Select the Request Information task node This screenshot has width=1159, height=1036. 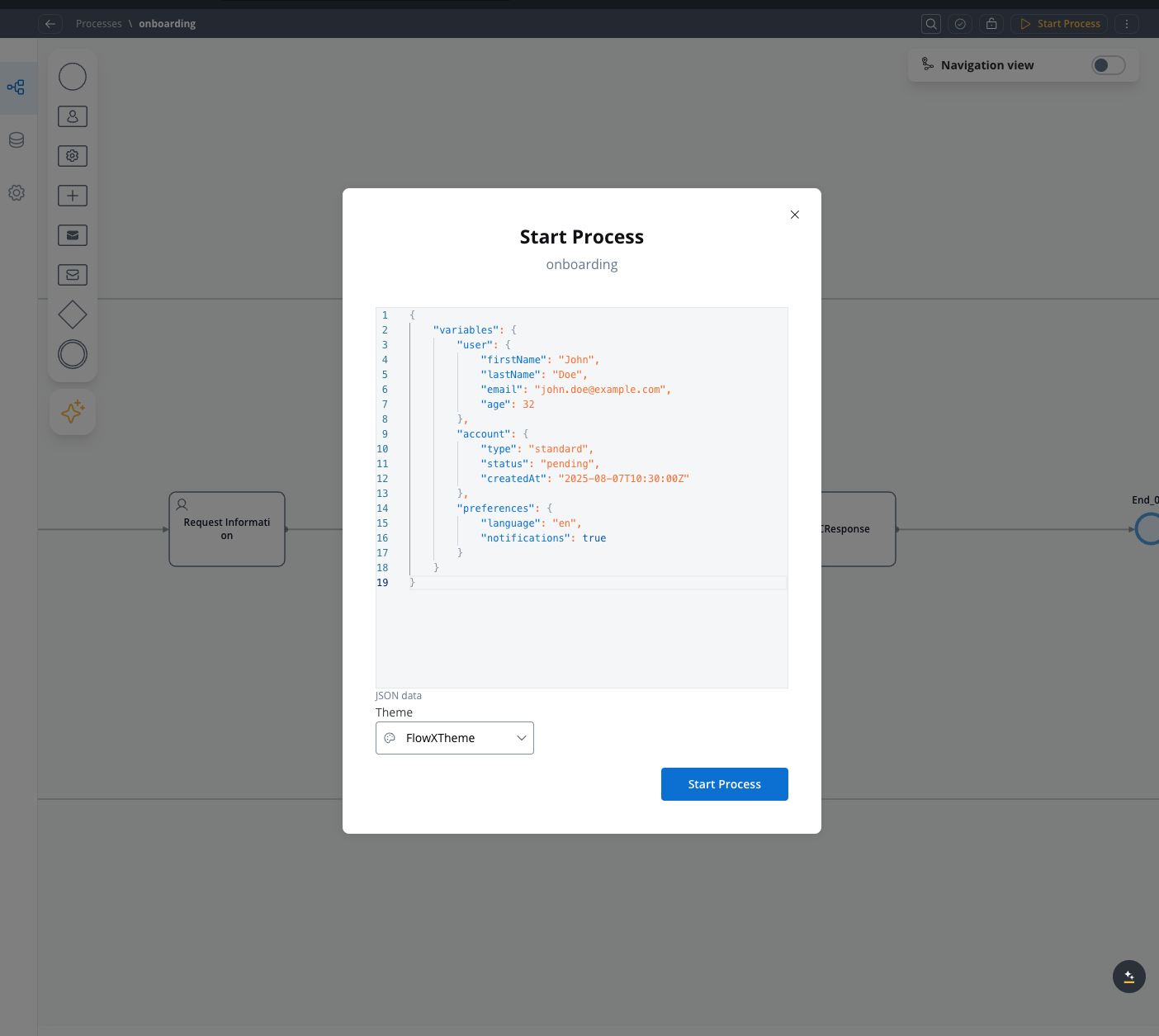[227, 529]
